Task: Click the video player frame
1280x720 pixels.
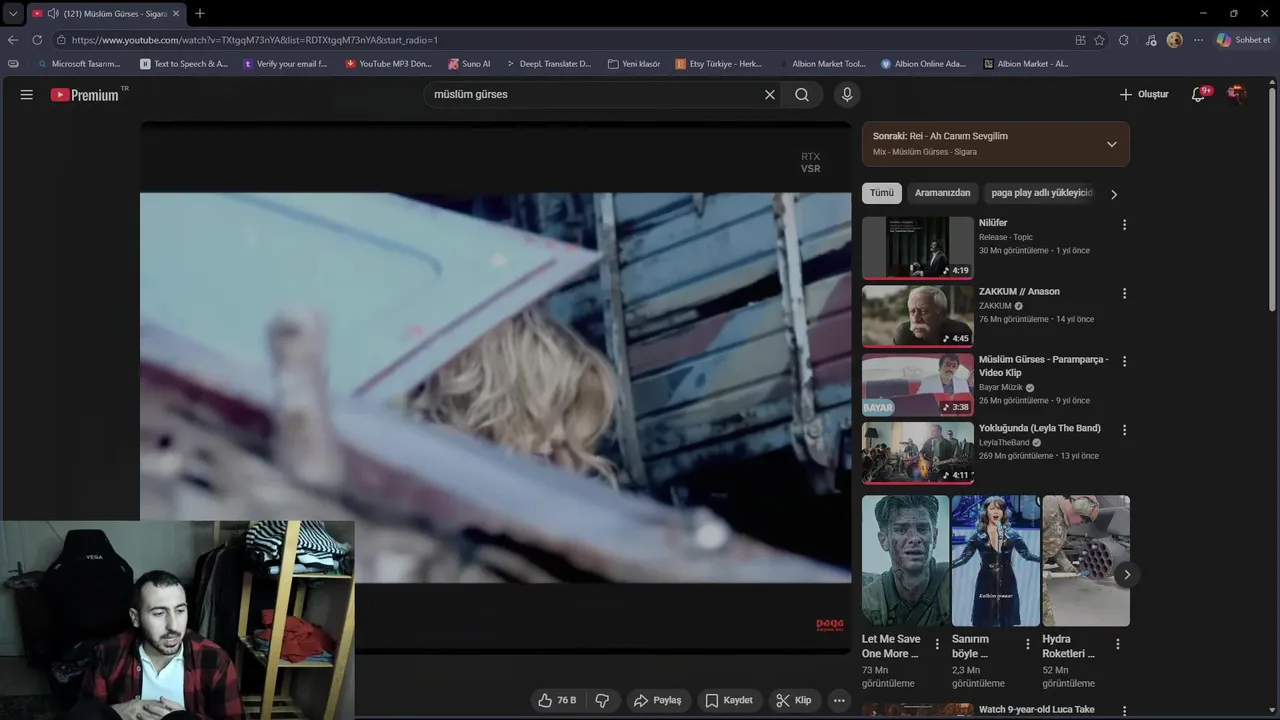Action: (x=495, y=386)
